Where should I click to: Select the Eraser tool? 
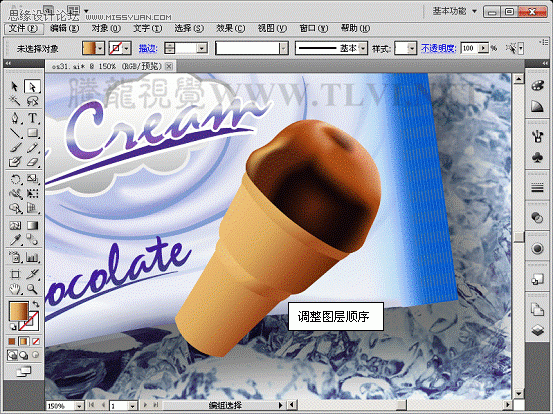(32, 162)
